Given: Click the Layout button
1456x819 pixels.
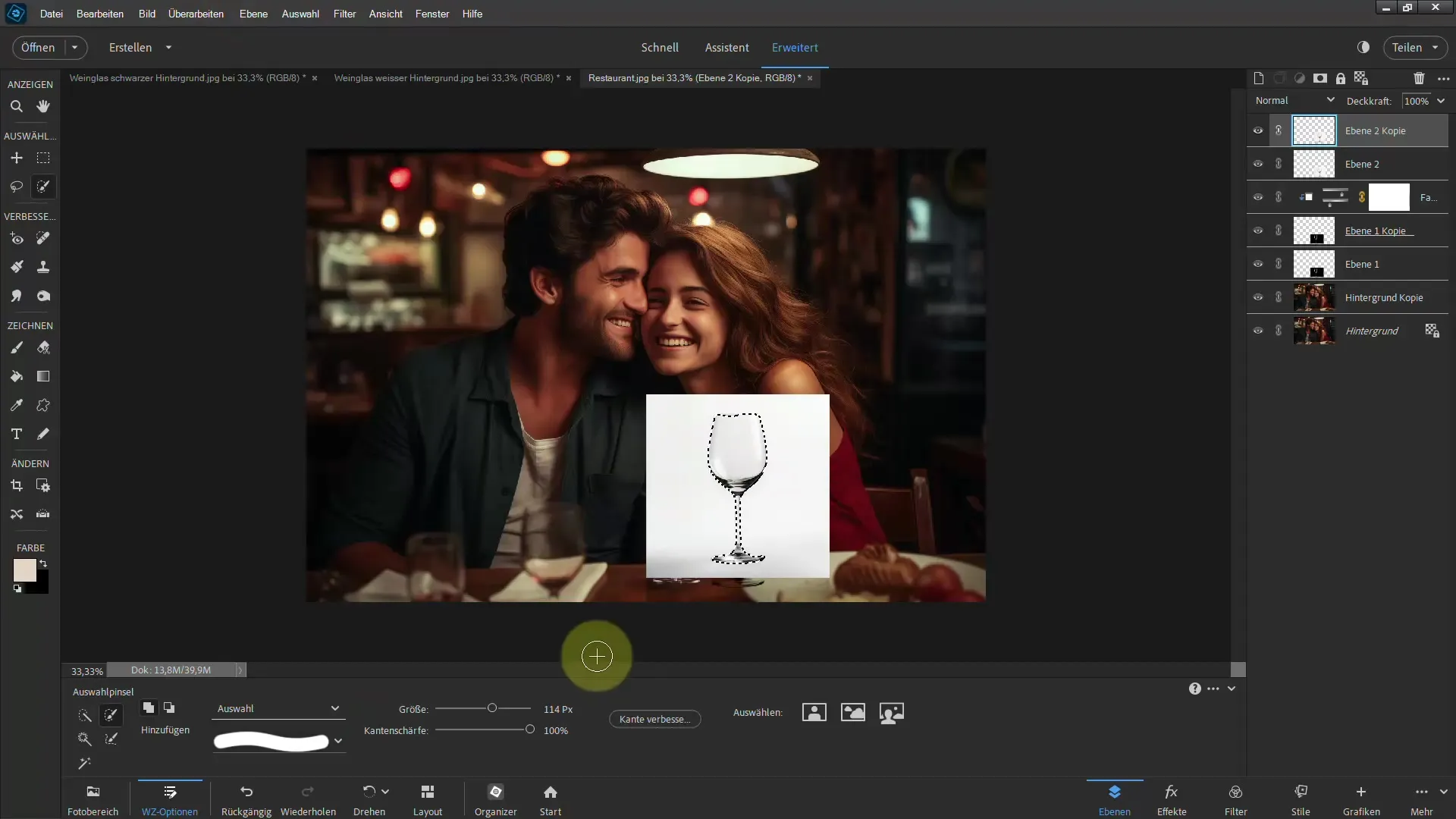Looking at the screenshot, I should (x=428, y=799).
